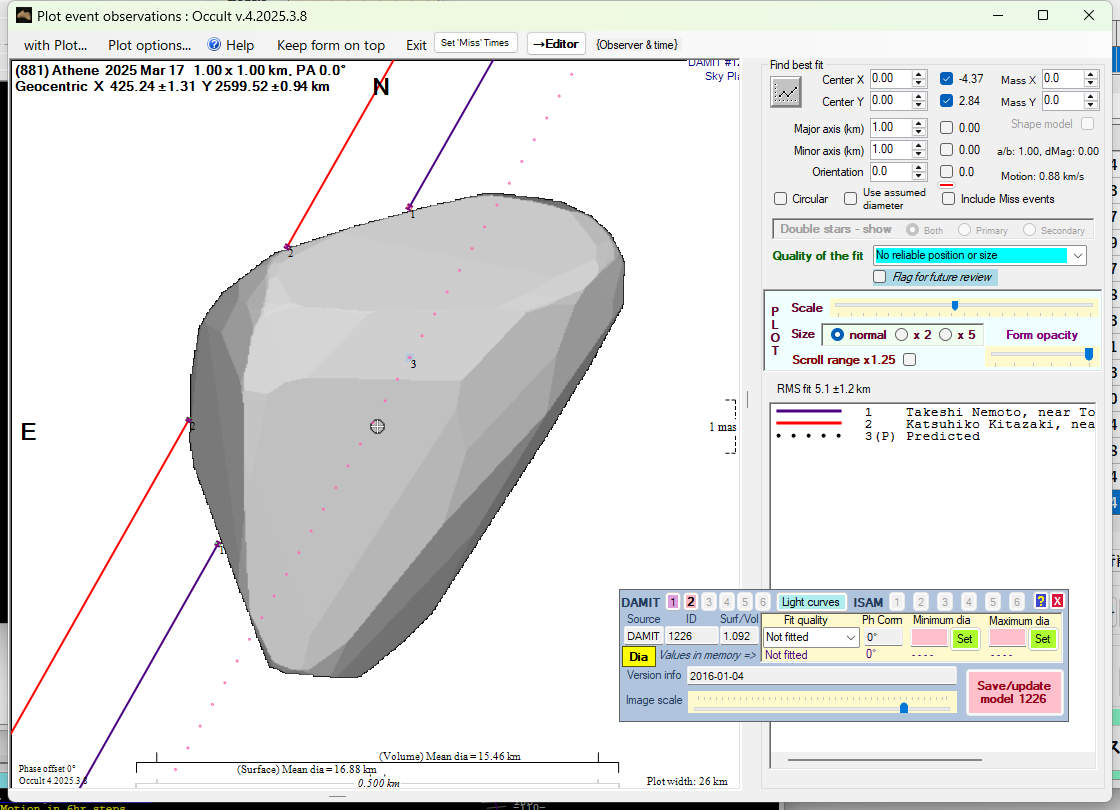Image resolution: width=1120 pixels, height=810 pixels.
Task: Enable the Circular checkbox
Action: click(x=781, y=199)
